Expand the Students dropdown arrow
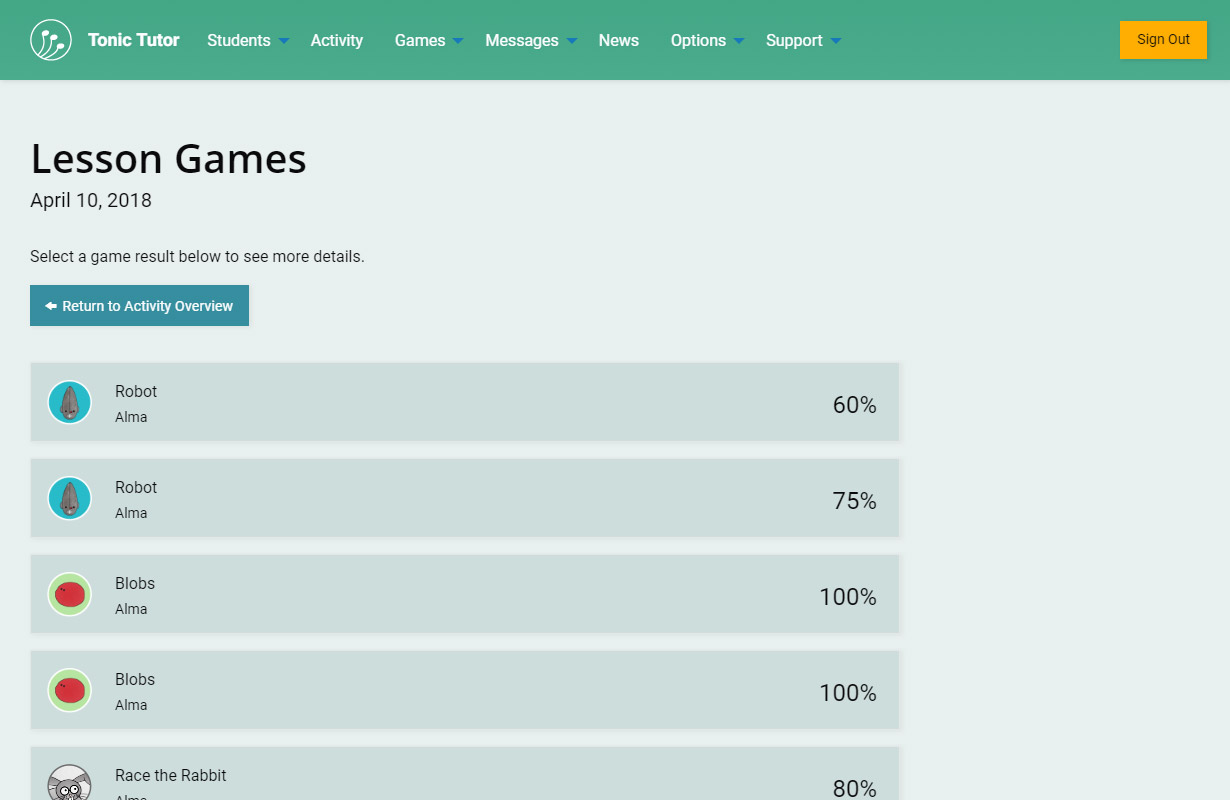Viewport: 1230px width, 800px height. [x=284, y=41]
